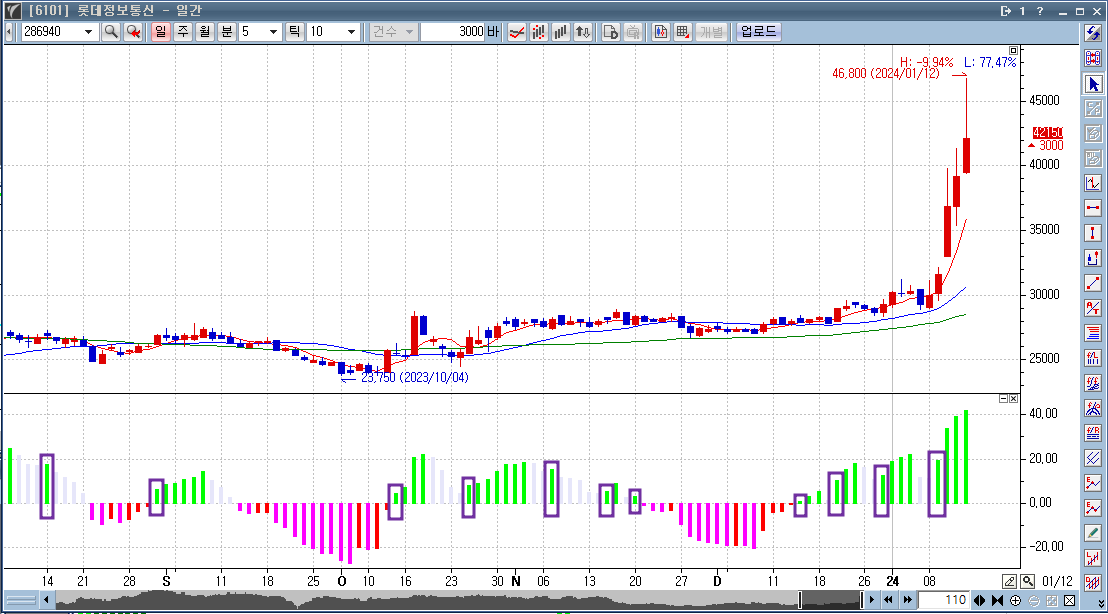The height and width of the screenshot is (614, 1108).
Task: Expand the tick interval dropdown showing 10
Action: click(351, 31)
